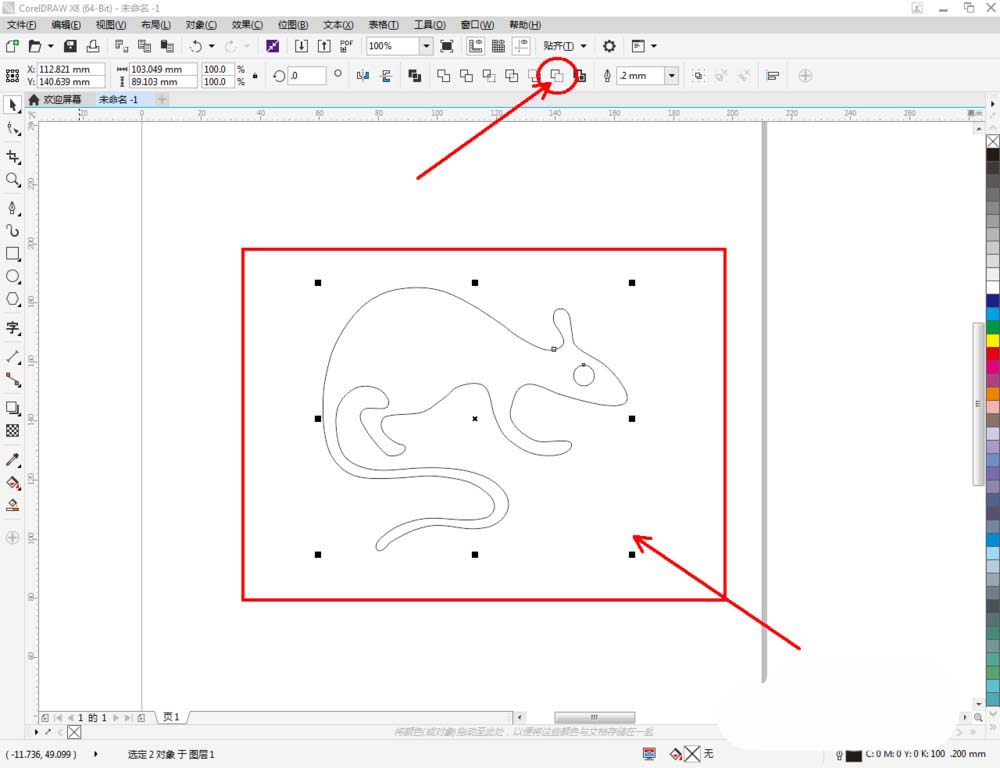The height and width of the screenshot is (768, 1000).
Task: Pick the yellow swatch in color palette
Action: (x=993, y=340)
